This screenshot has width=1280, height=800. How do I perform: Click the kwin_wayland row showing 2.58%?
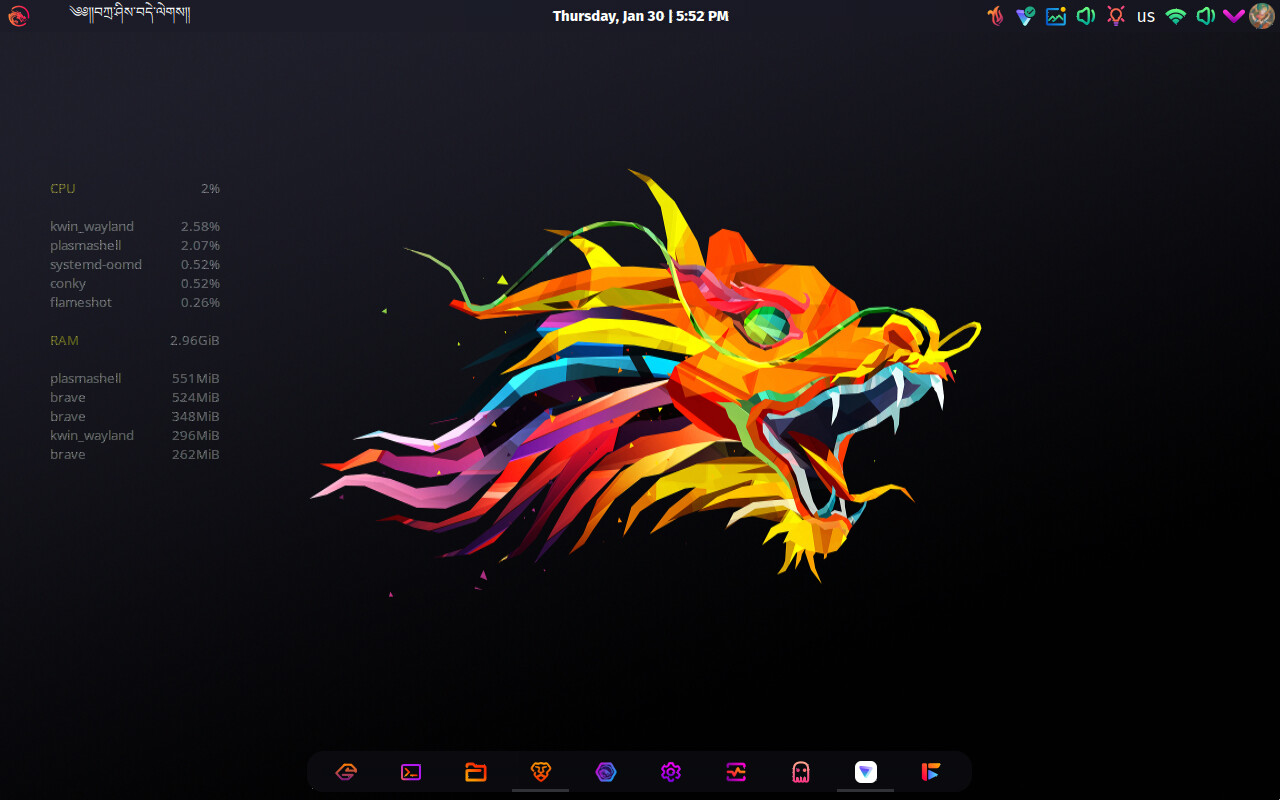[x=135, y=227]
